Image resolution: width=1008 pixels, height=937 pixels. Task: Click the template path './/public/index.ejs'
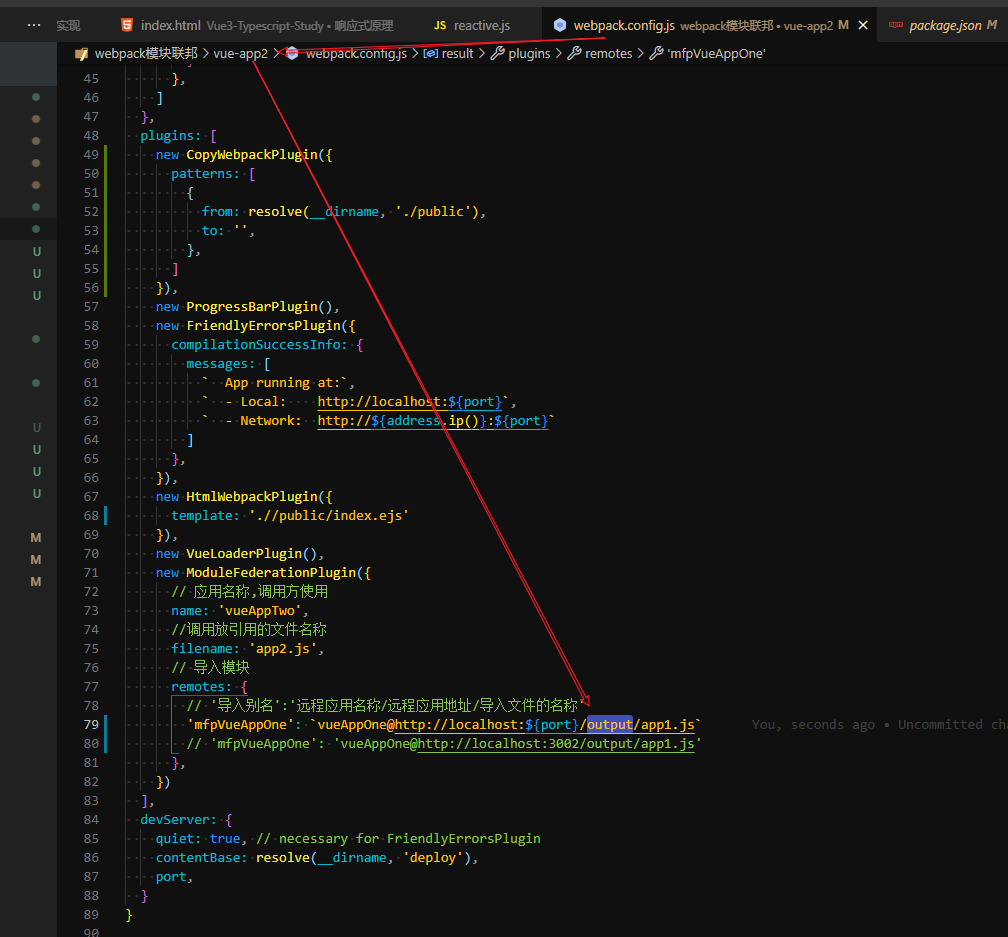tap(328, 515)
